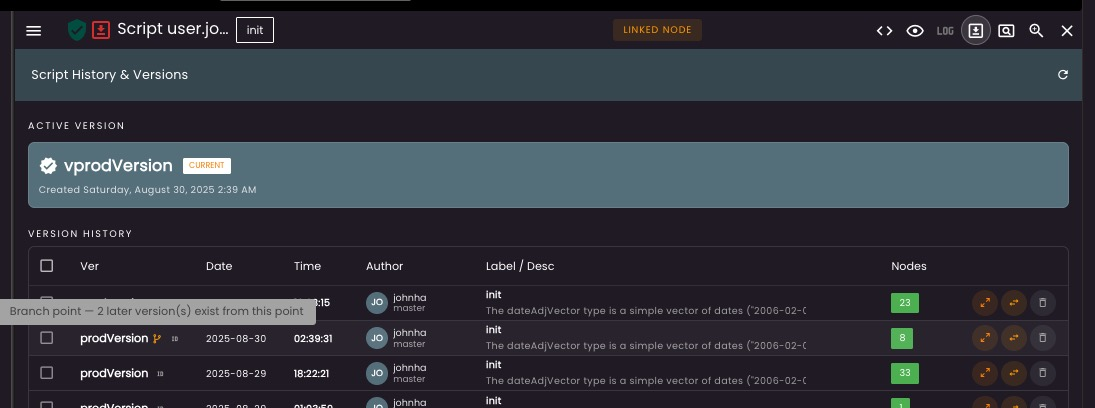Delete the version with 8 nodes
Viewport: 1095px width, 408px height.
coord(1042,338)
